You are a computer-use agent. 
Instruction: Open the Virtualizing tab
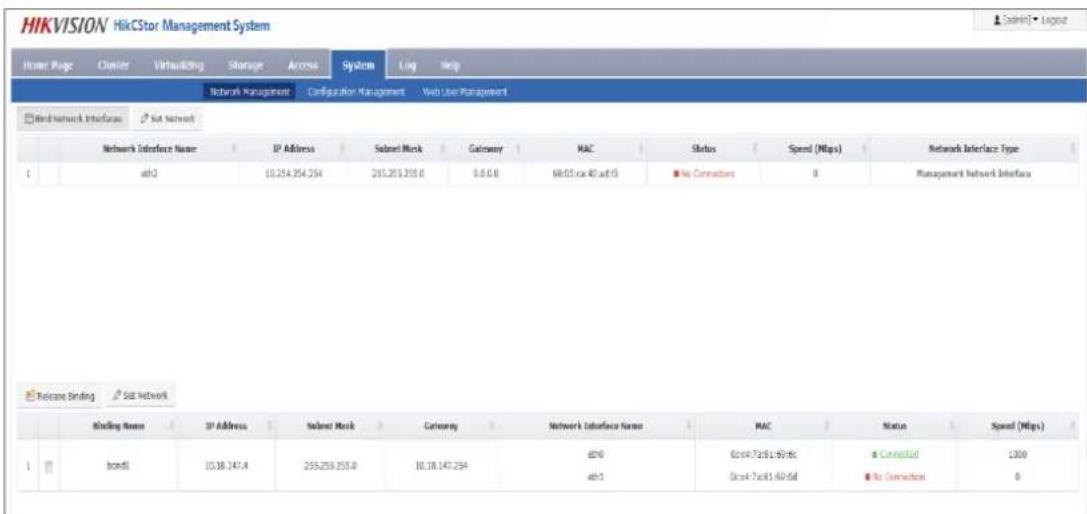pos(177,65)
